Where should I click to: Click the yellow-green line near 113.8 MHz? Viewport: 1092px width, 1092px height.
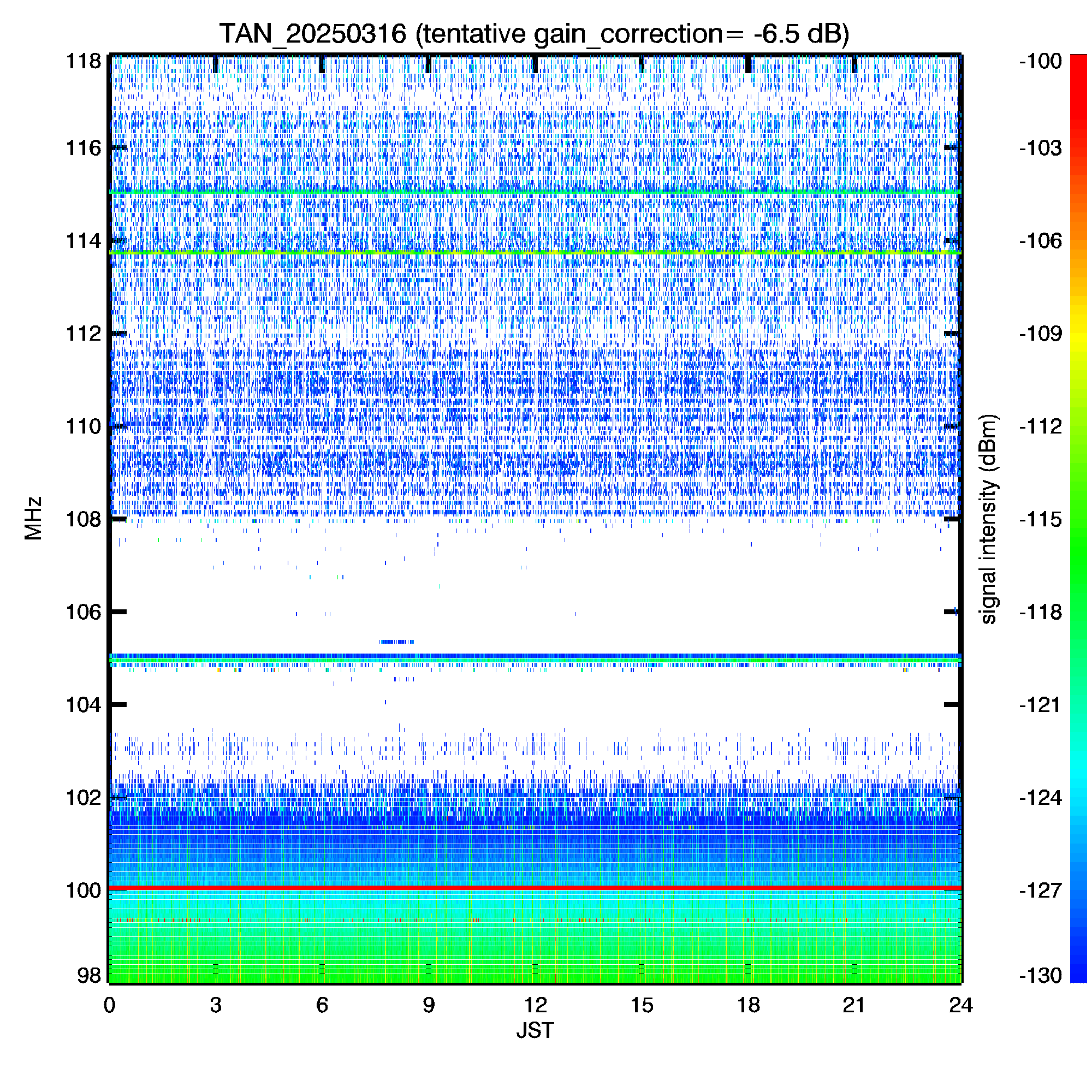tap(534, 252)
